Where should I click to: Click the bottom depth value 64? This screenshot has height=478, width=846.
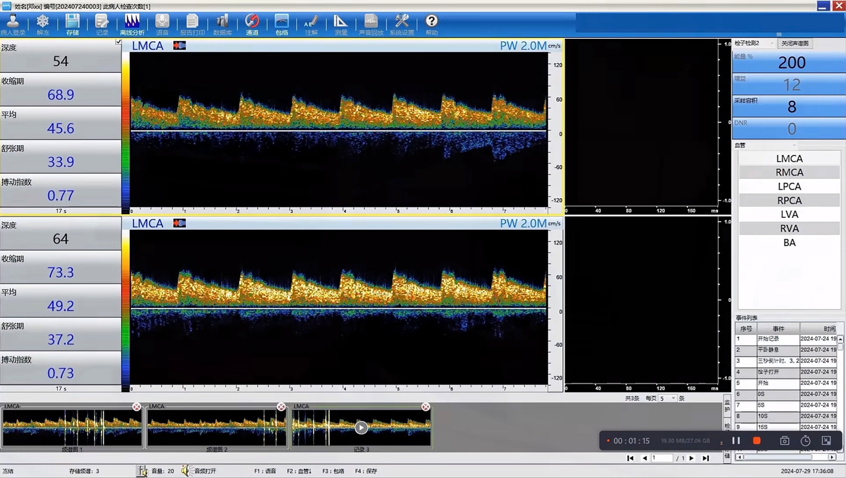pyautogui.click(x=60, y=238)
